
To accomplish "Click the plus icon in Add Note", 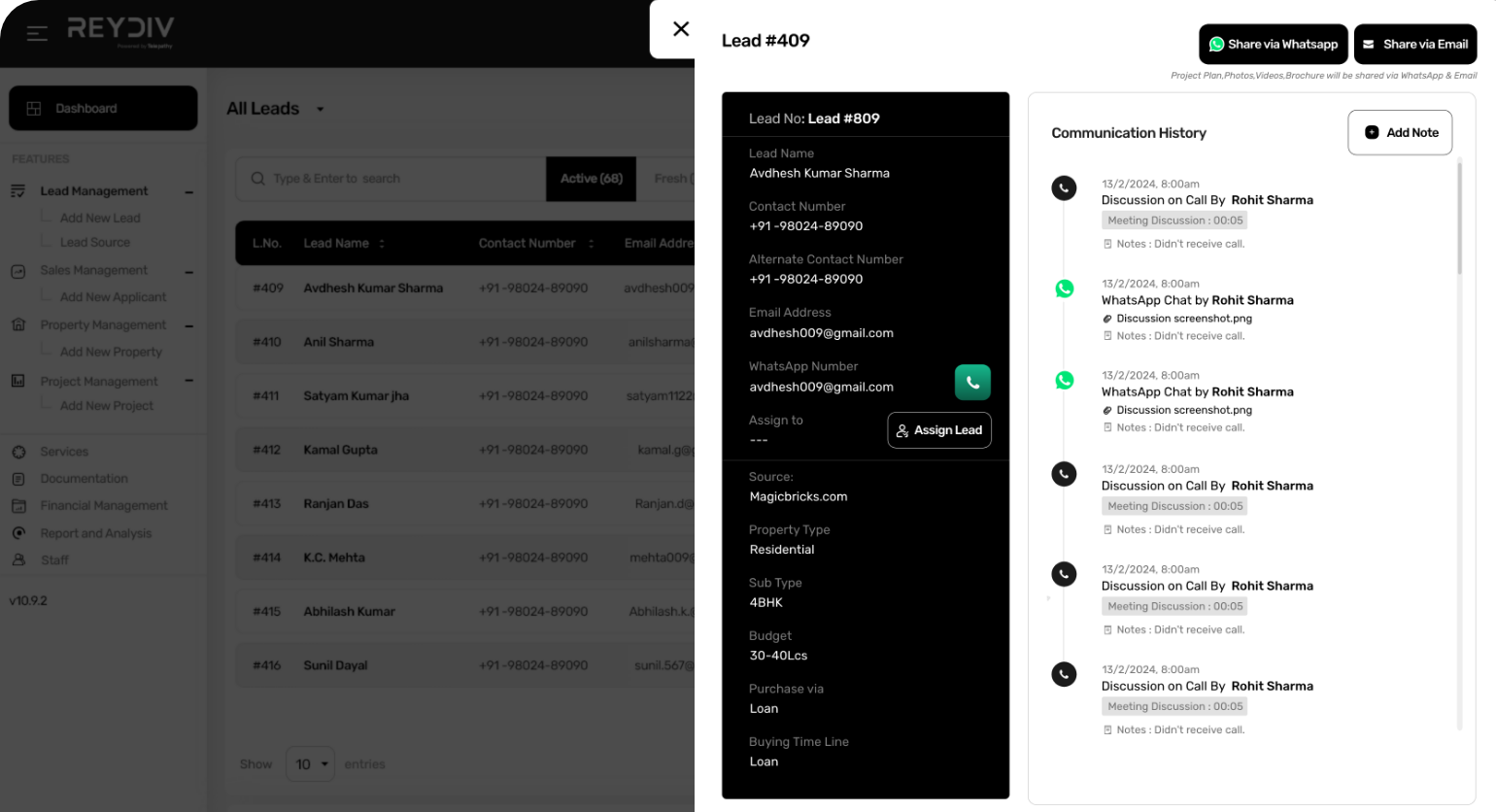I will [x=1372, y=133].
